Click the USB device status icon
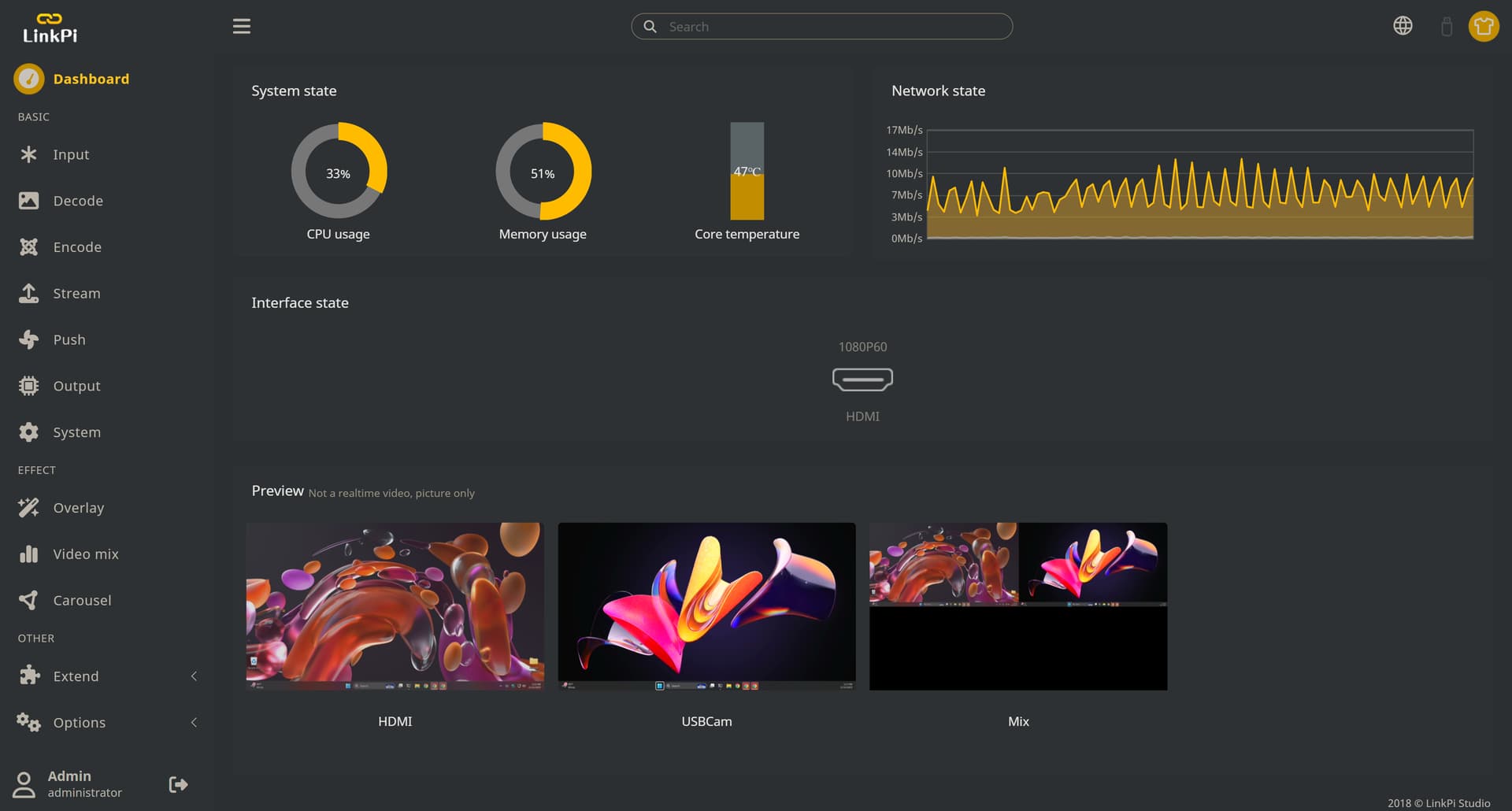Image resolution: width=1512 pixels, height=811 pixels. click(x=1446, y=27)
